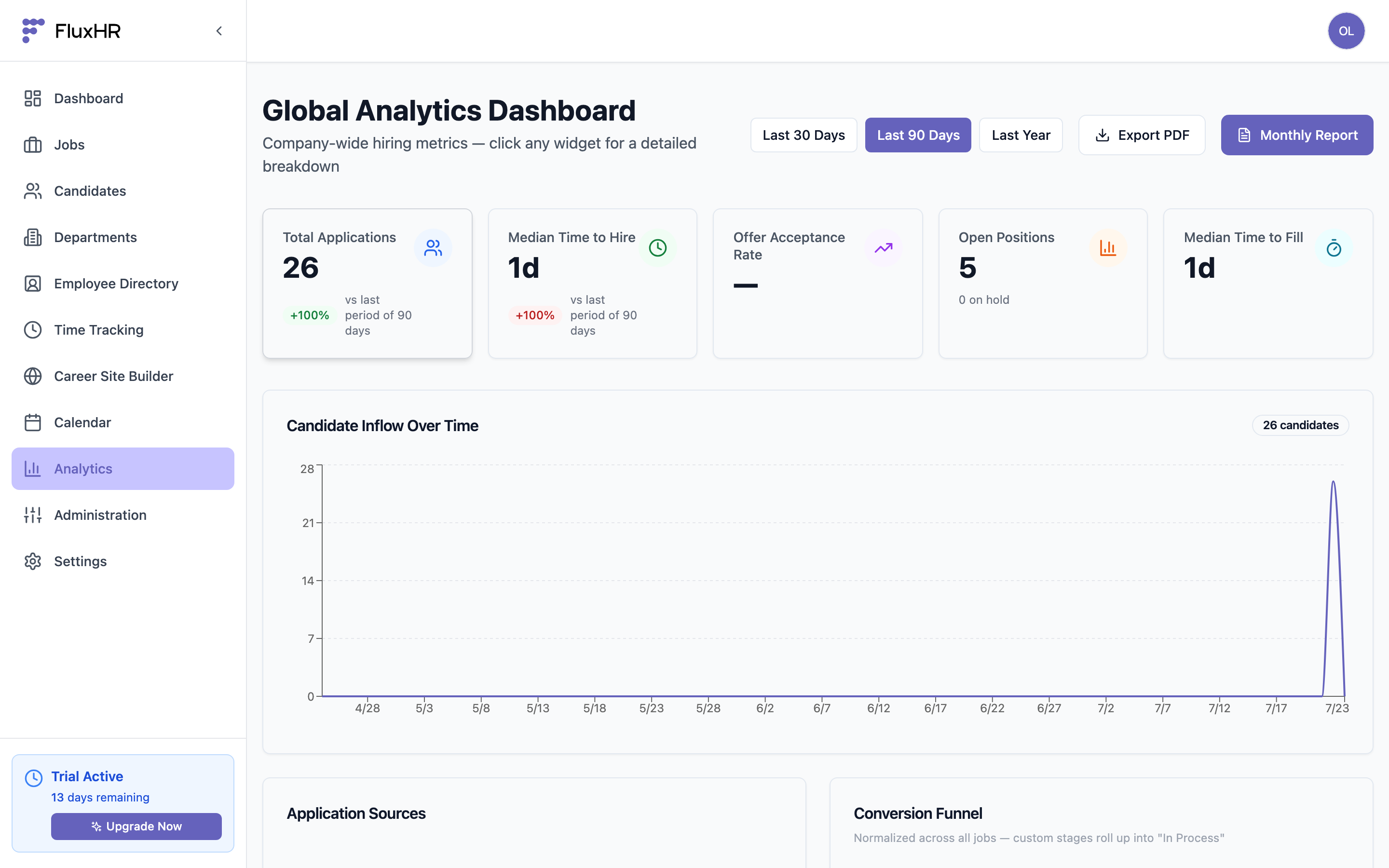Click the 6/2 x-axis label
The height and width of the screenshot is (868, 1389).
(x=765, y=708)
